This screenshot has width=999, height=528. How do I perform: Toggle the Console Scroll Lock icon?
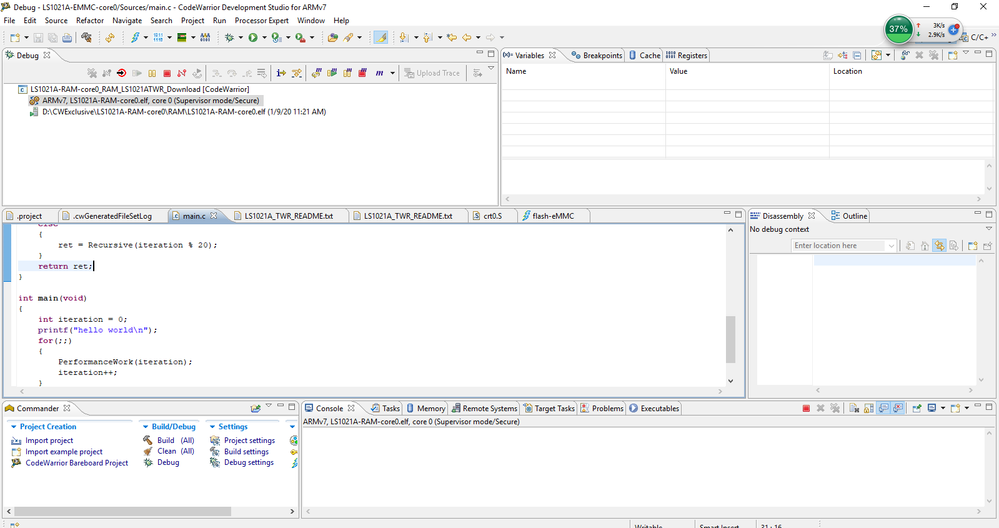pyautogui.click(x=869, y=408)
